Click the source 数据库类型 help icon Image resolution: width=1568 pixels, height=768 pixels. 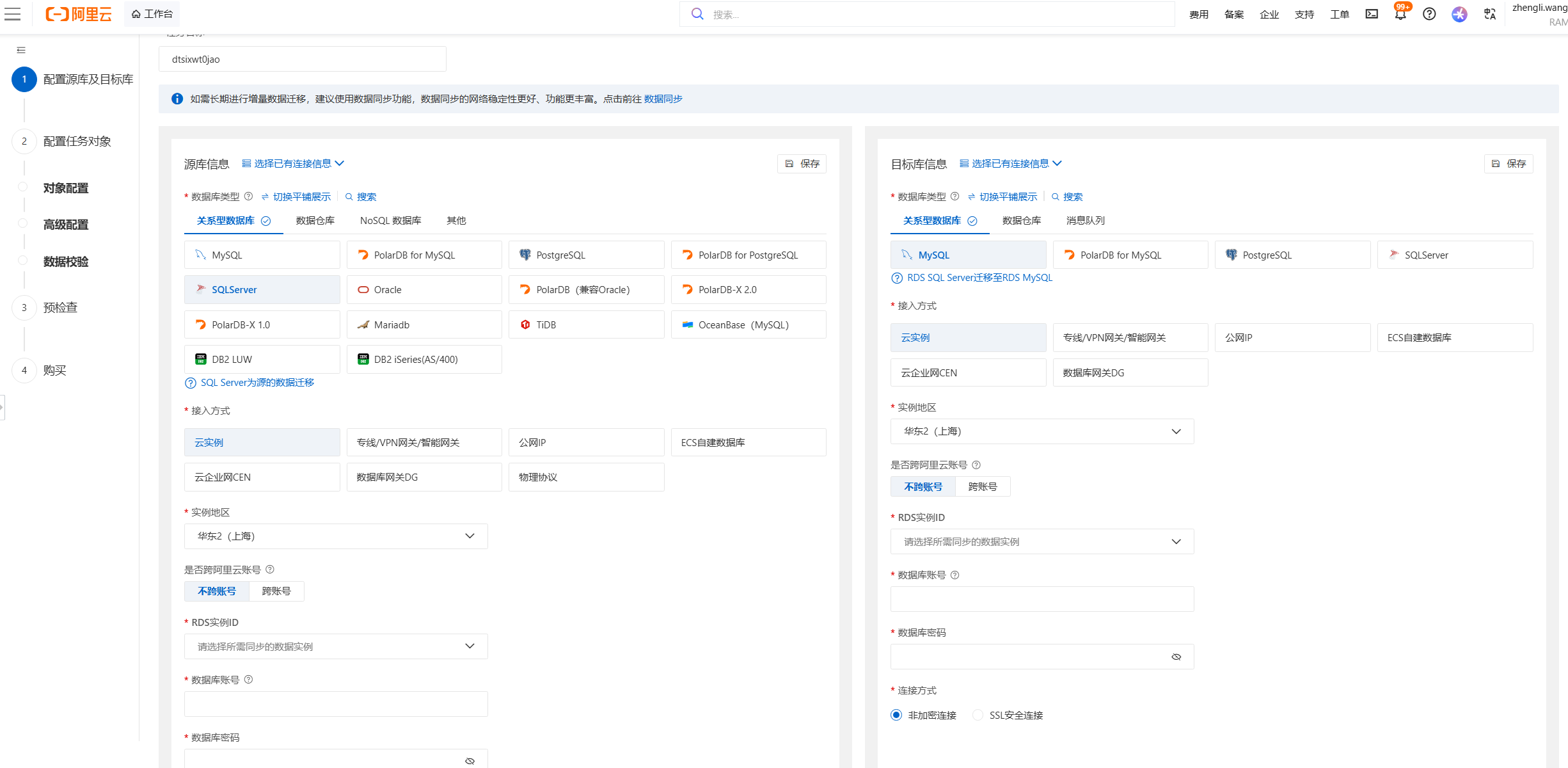click(x=249, y=196)
